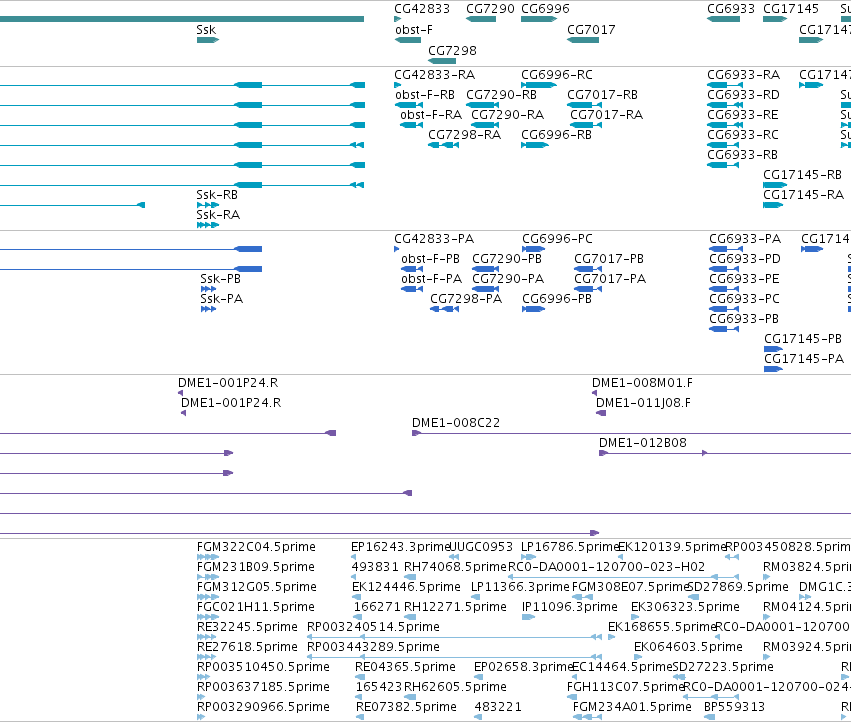Viewport: 851px width, 722px height.
Task: Click EST FGM322C04.5prime
Action: point(256,547)
